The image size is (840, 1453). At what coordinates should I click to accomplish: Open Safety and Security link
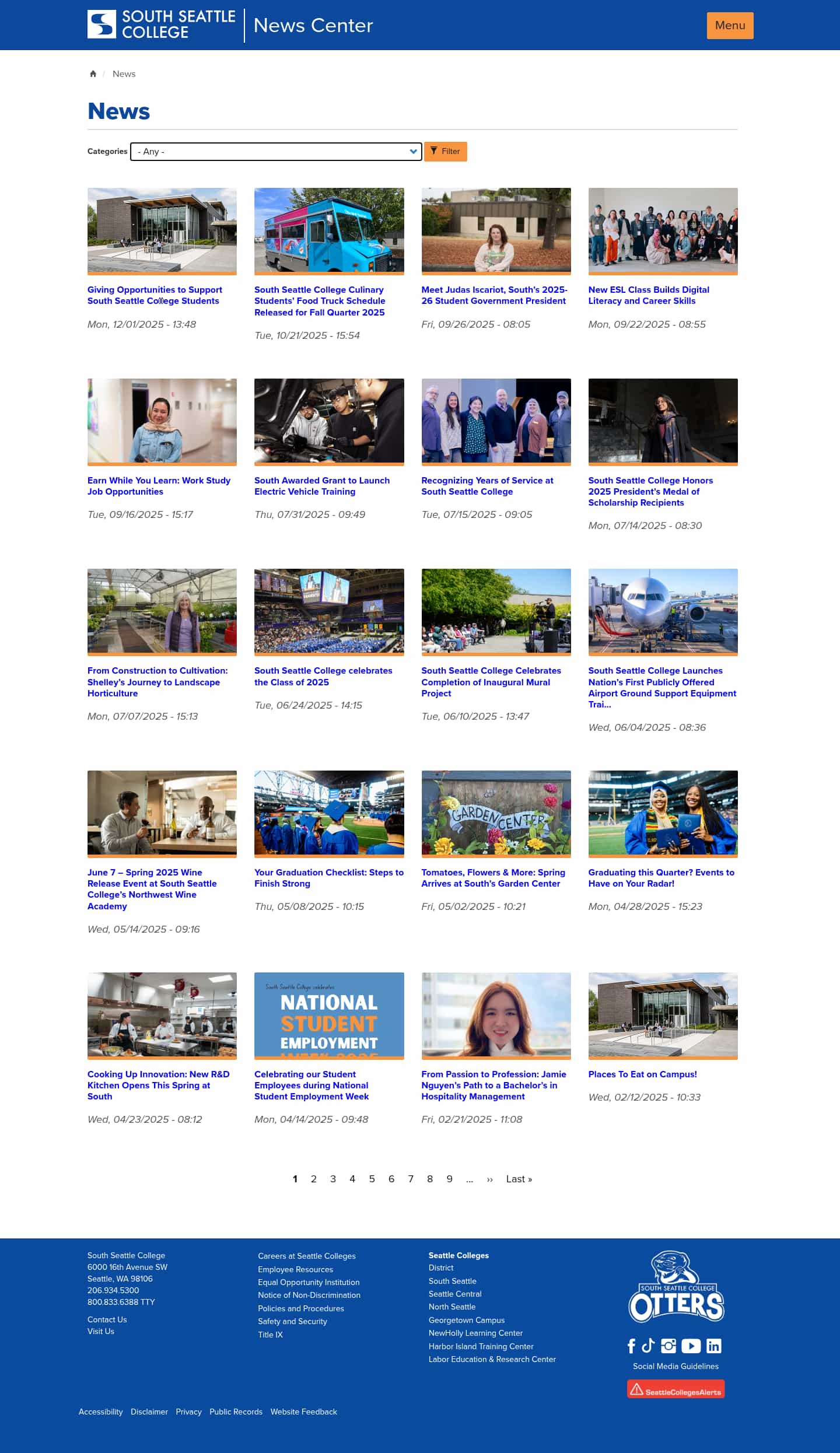(x=292, y=1321)
